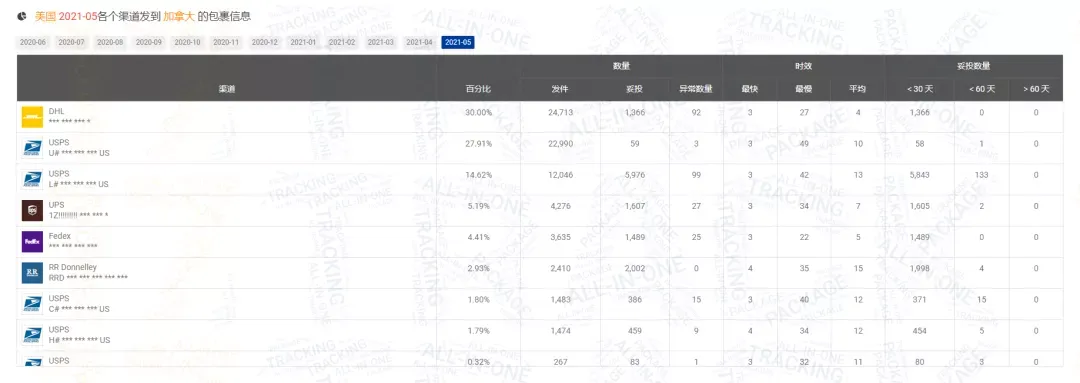
Task: Click the 24,713 shipments cell
Action: [560, 112]
